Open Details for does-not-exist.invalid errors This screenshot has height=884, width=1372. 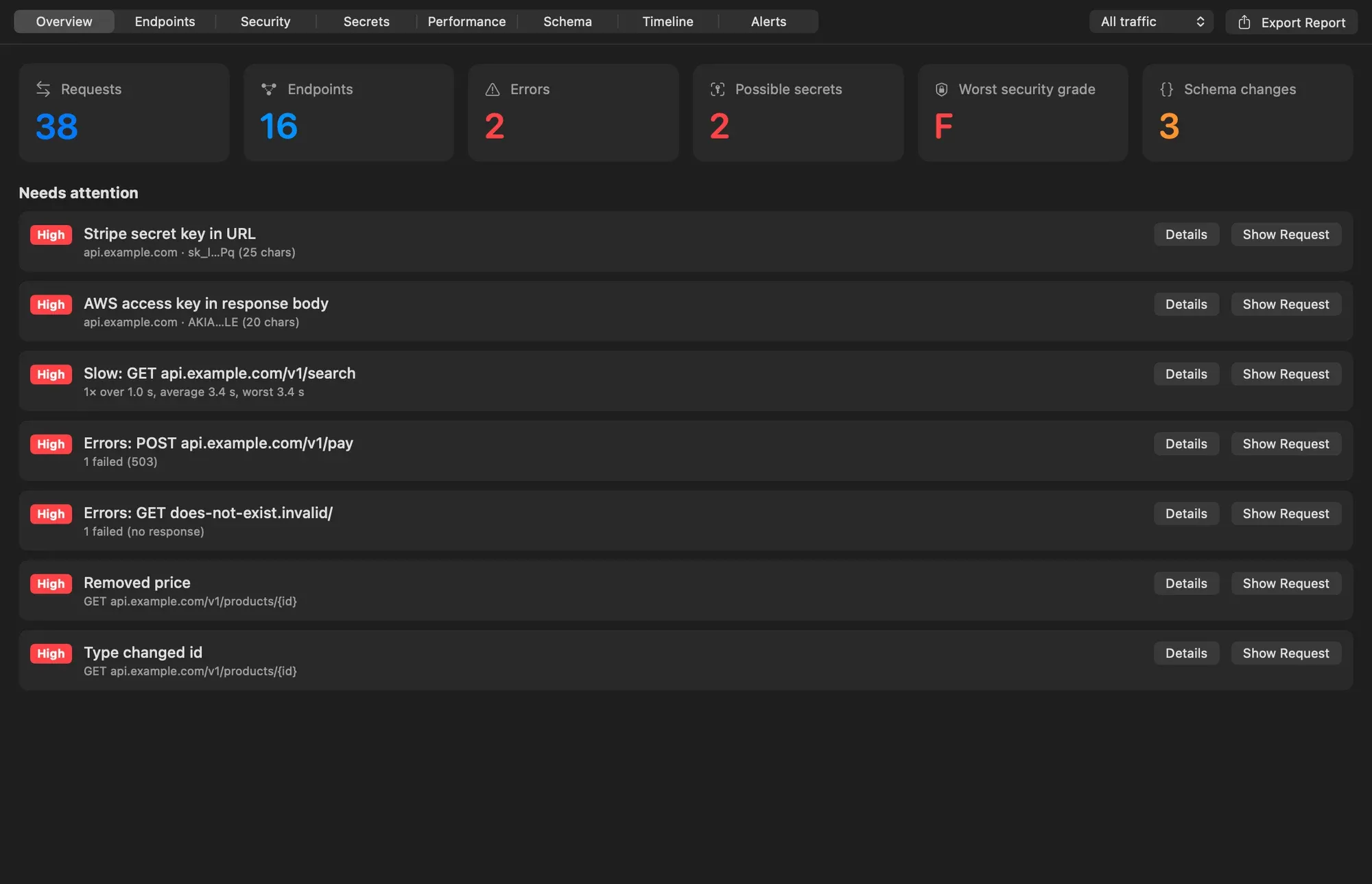1186,513
